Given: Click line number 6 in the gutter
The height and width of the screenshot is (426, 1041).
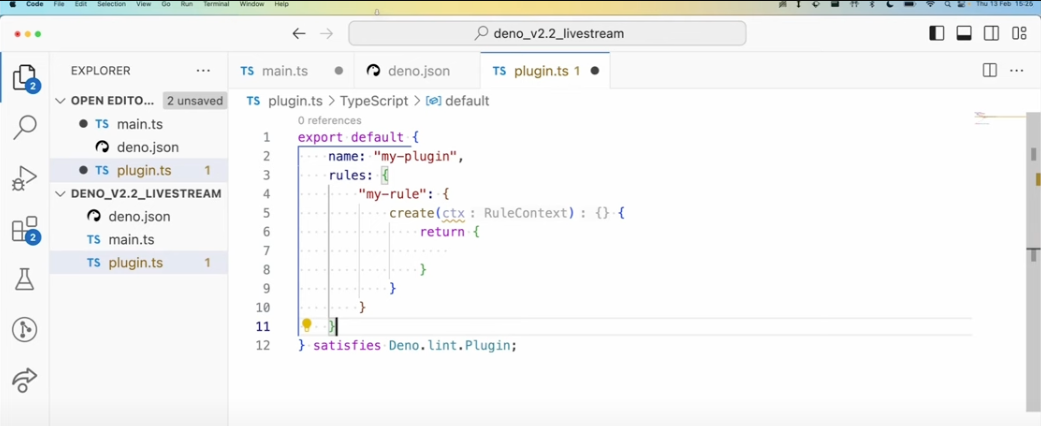Looking at the screenshot, I should tap(266, 232).
